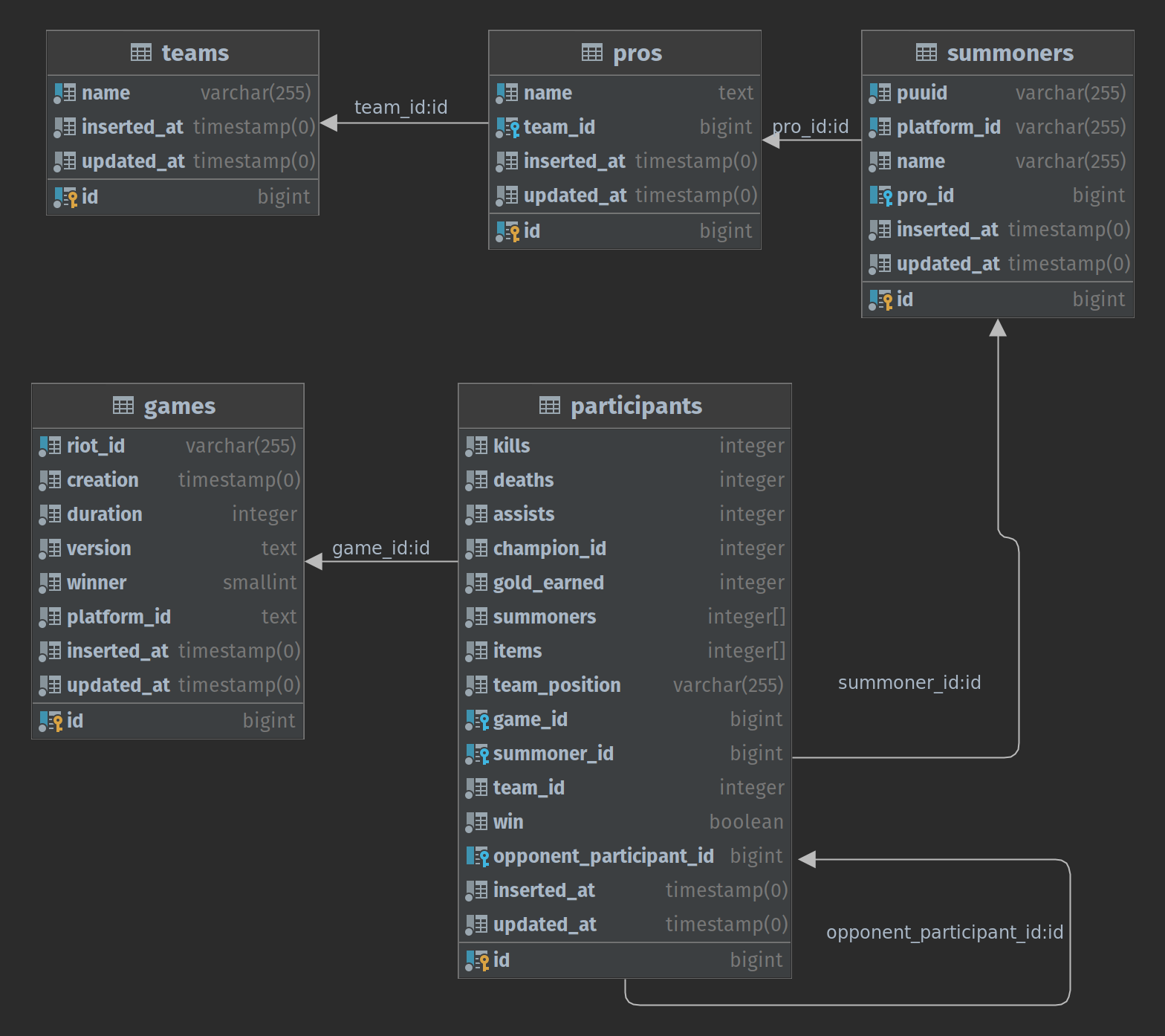Click the pro_id:id relationship label
Screen dimensions: 1165x1036
(x=811, y=127)
